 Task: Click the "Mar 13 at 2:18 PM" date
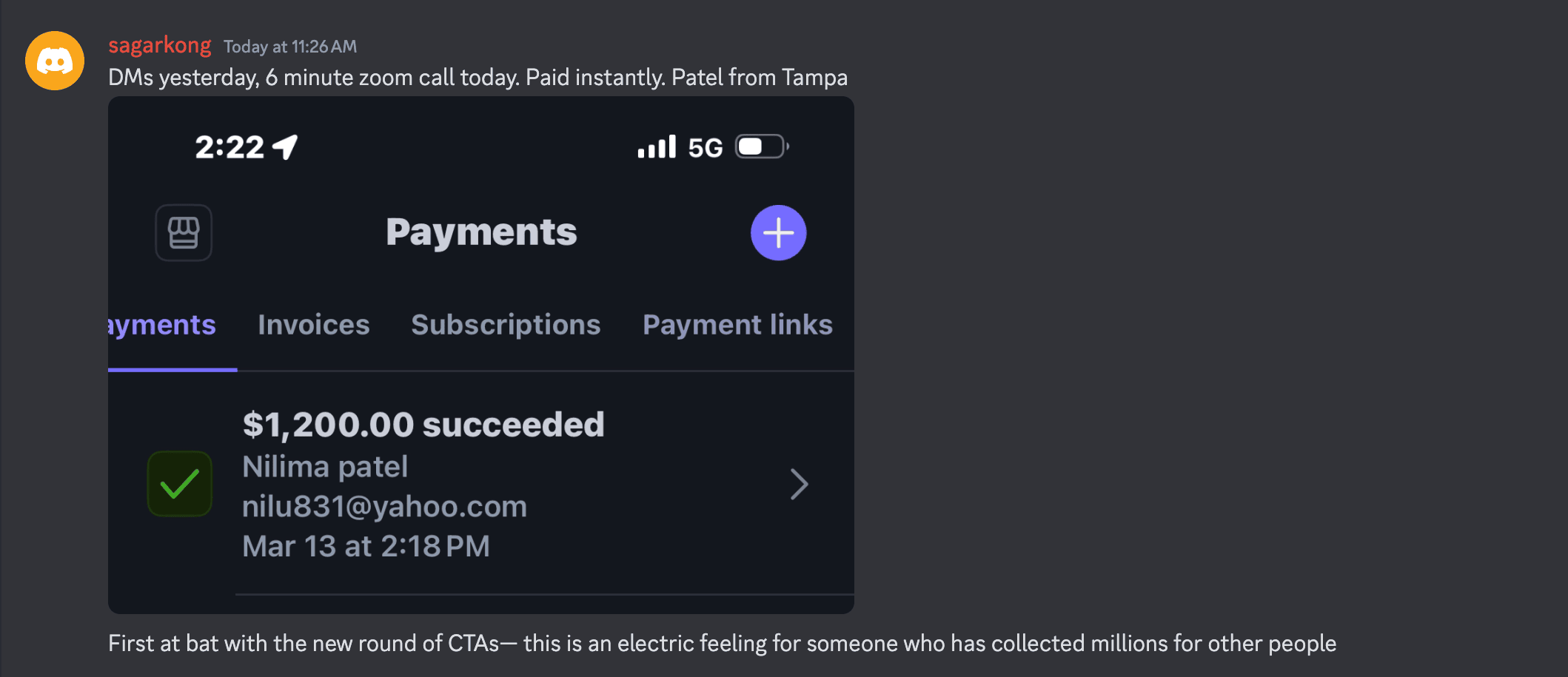coord(366,547)
